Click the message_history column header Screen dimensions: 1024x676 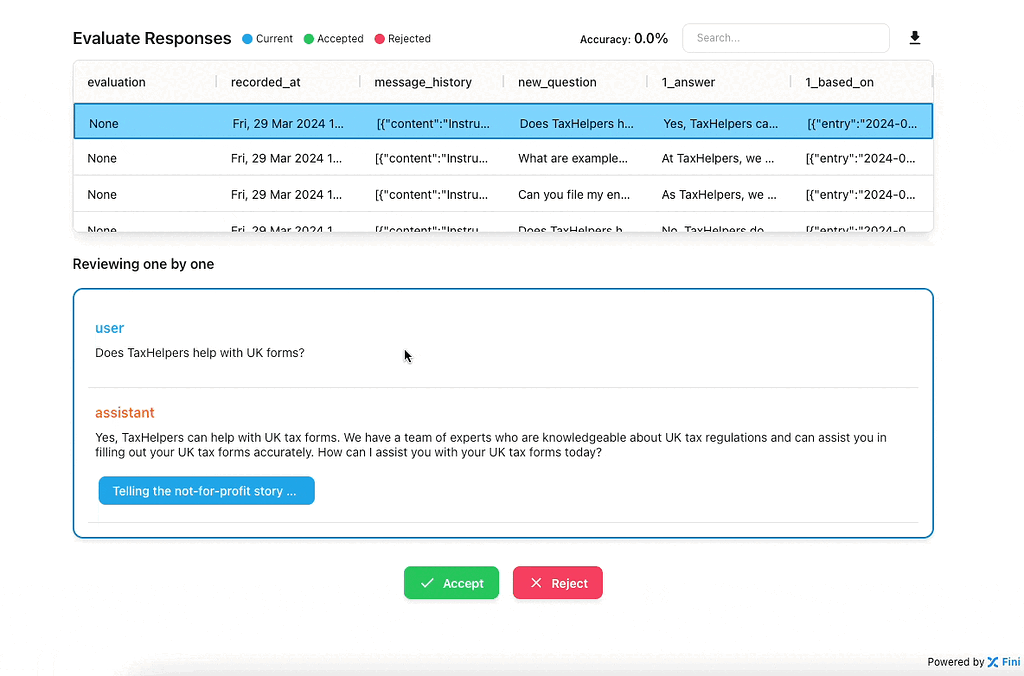tap(423, 82)
